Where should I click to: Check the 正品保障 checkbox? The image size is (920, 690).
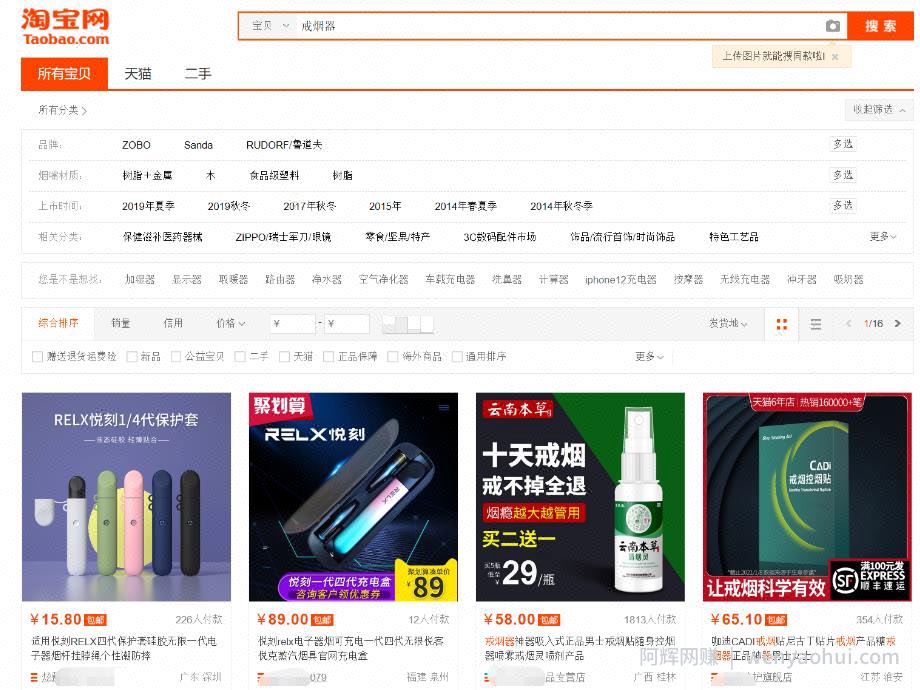tap(329, 357)
